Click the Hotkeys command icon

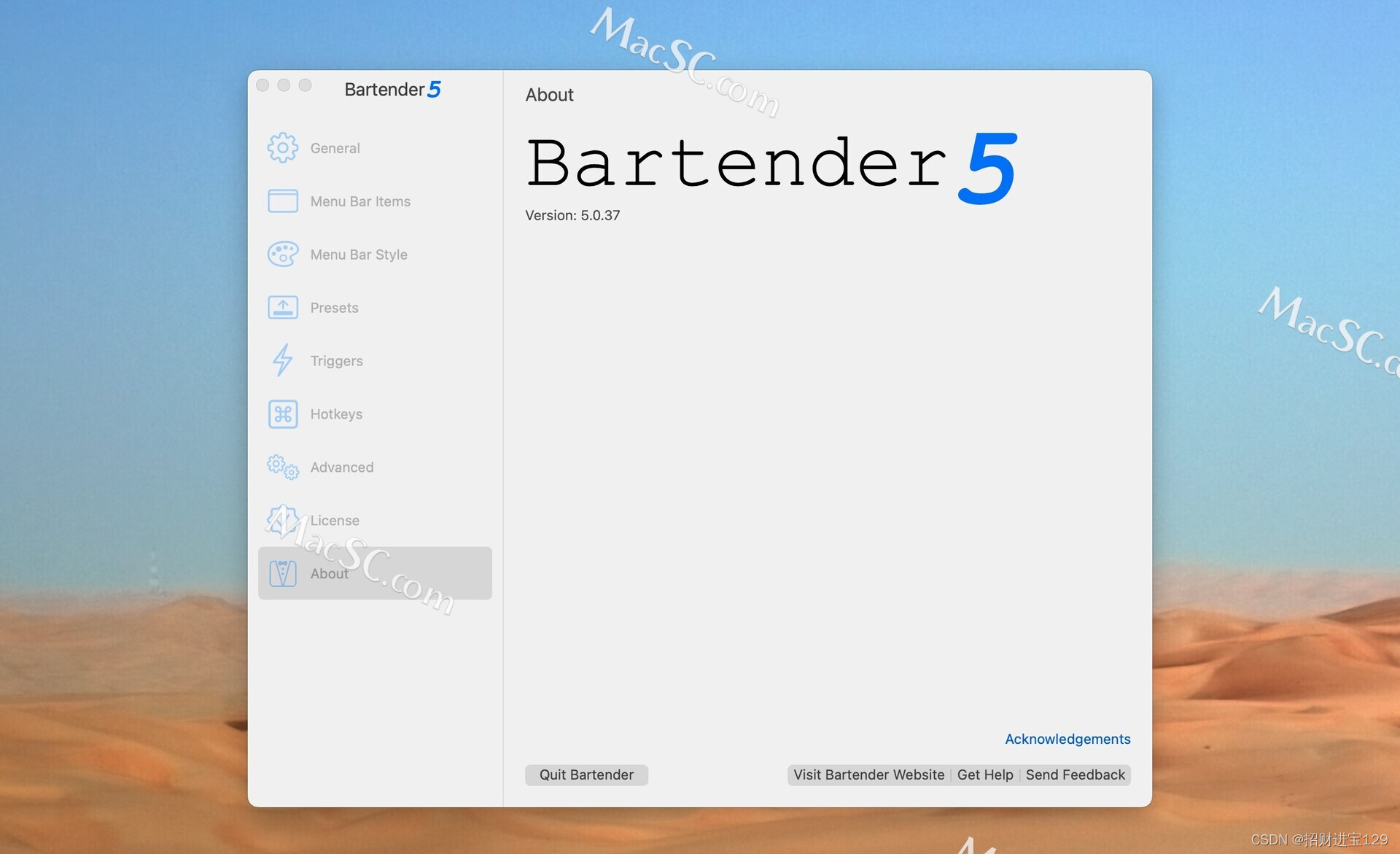click(284, 413)
